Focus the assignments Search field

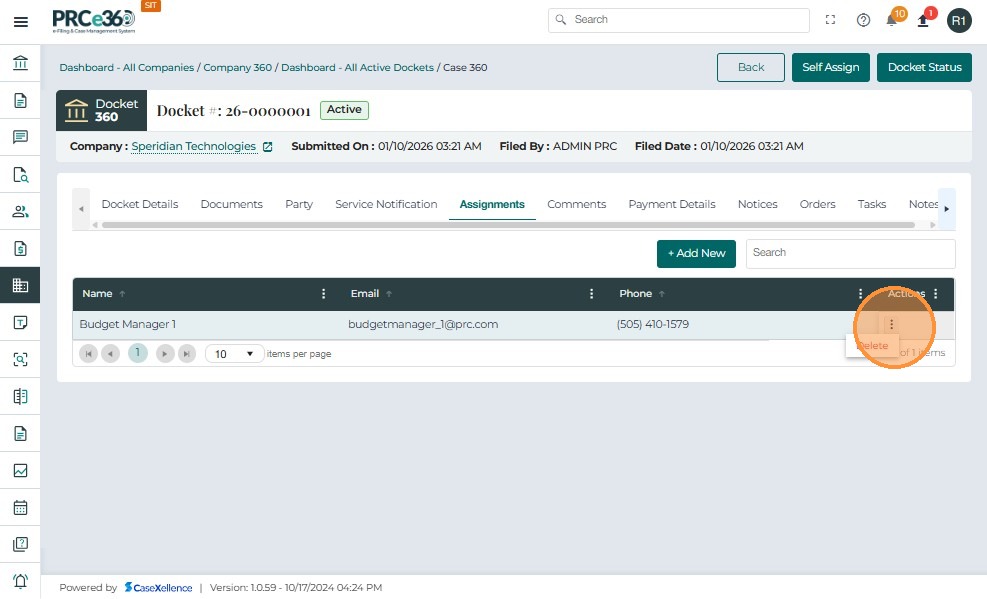850,254
